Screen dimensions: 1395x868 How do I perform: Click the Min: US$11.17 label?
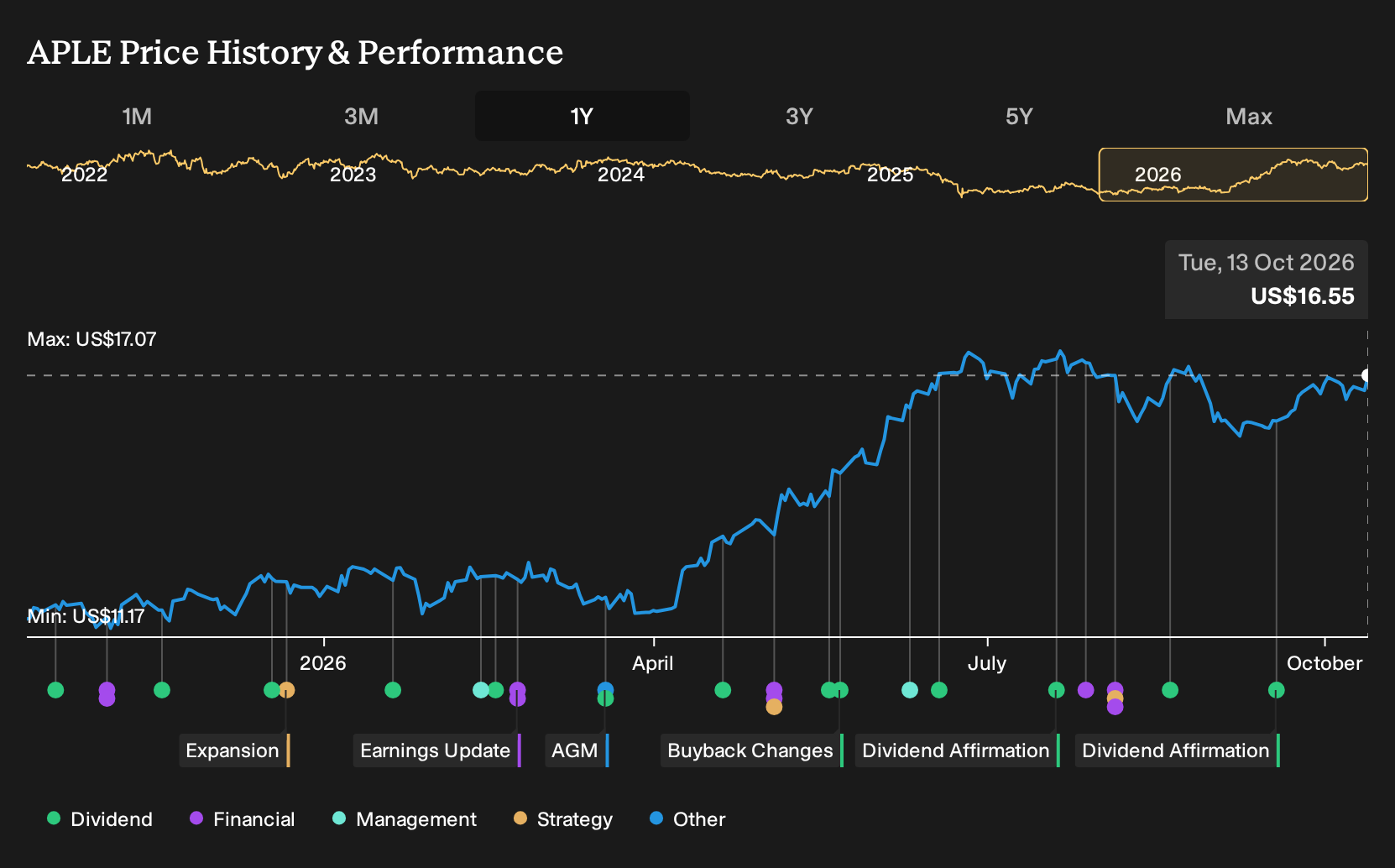pyautogui.click(x=86, y=616)
